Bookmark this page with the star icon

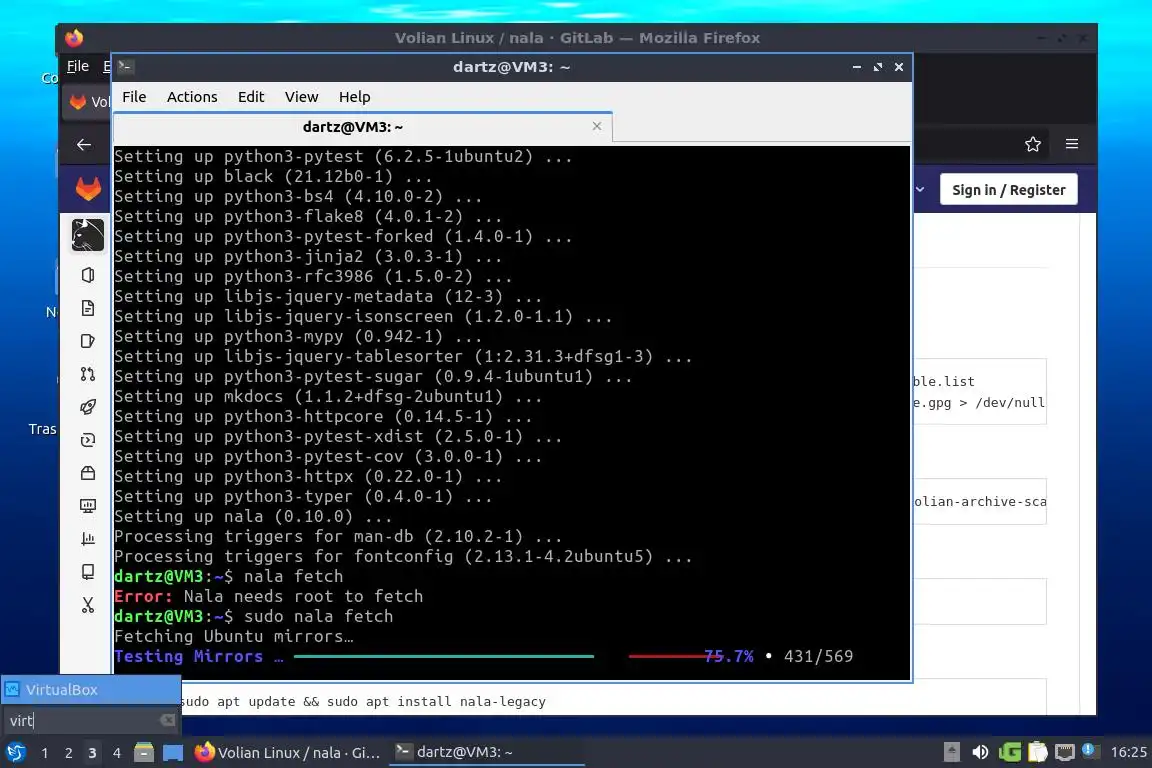pyautogui.click(x=1033, y=144)
